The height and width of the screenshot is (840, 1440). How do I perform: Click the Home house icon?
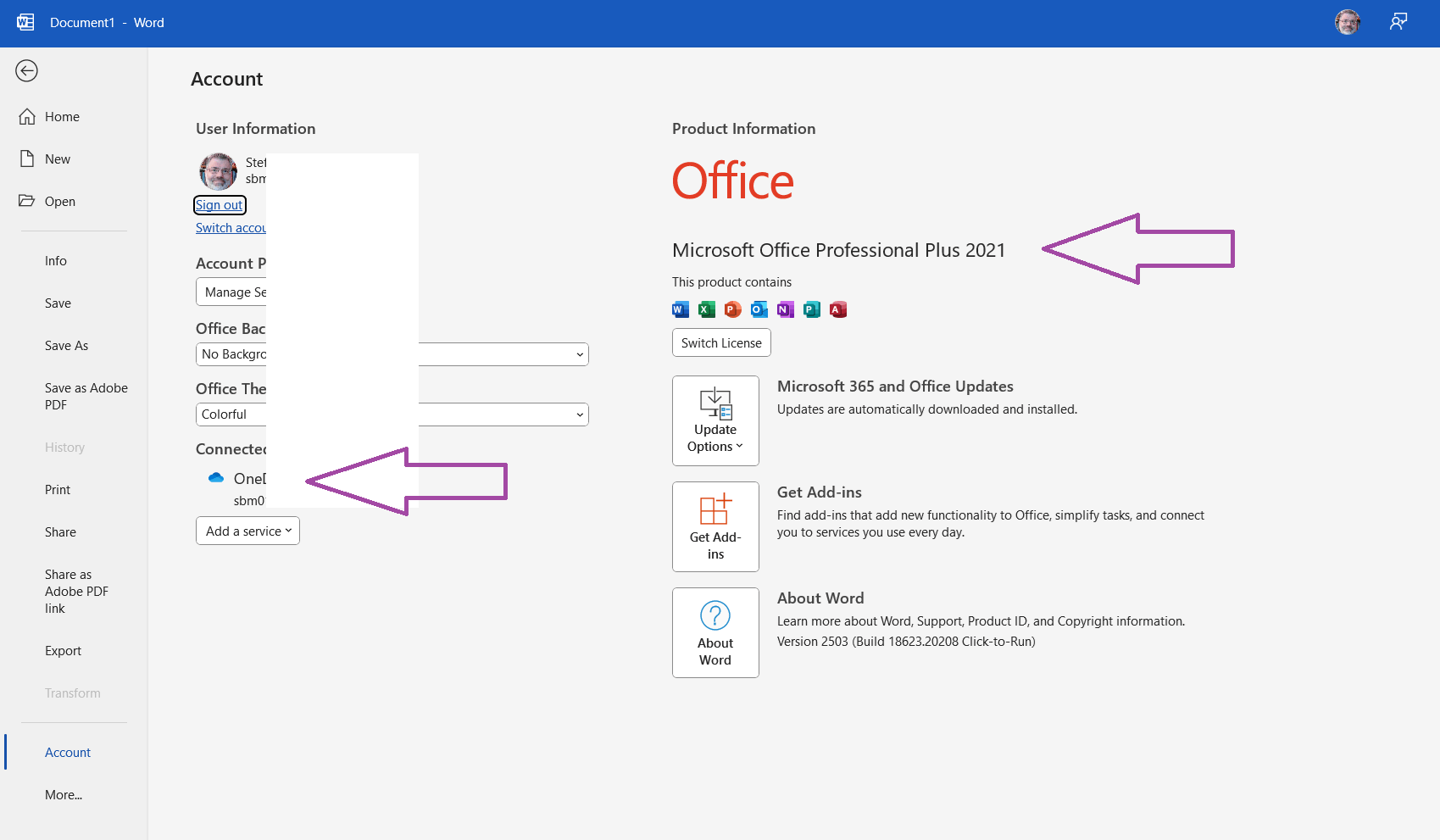click(x=27, y=116)
